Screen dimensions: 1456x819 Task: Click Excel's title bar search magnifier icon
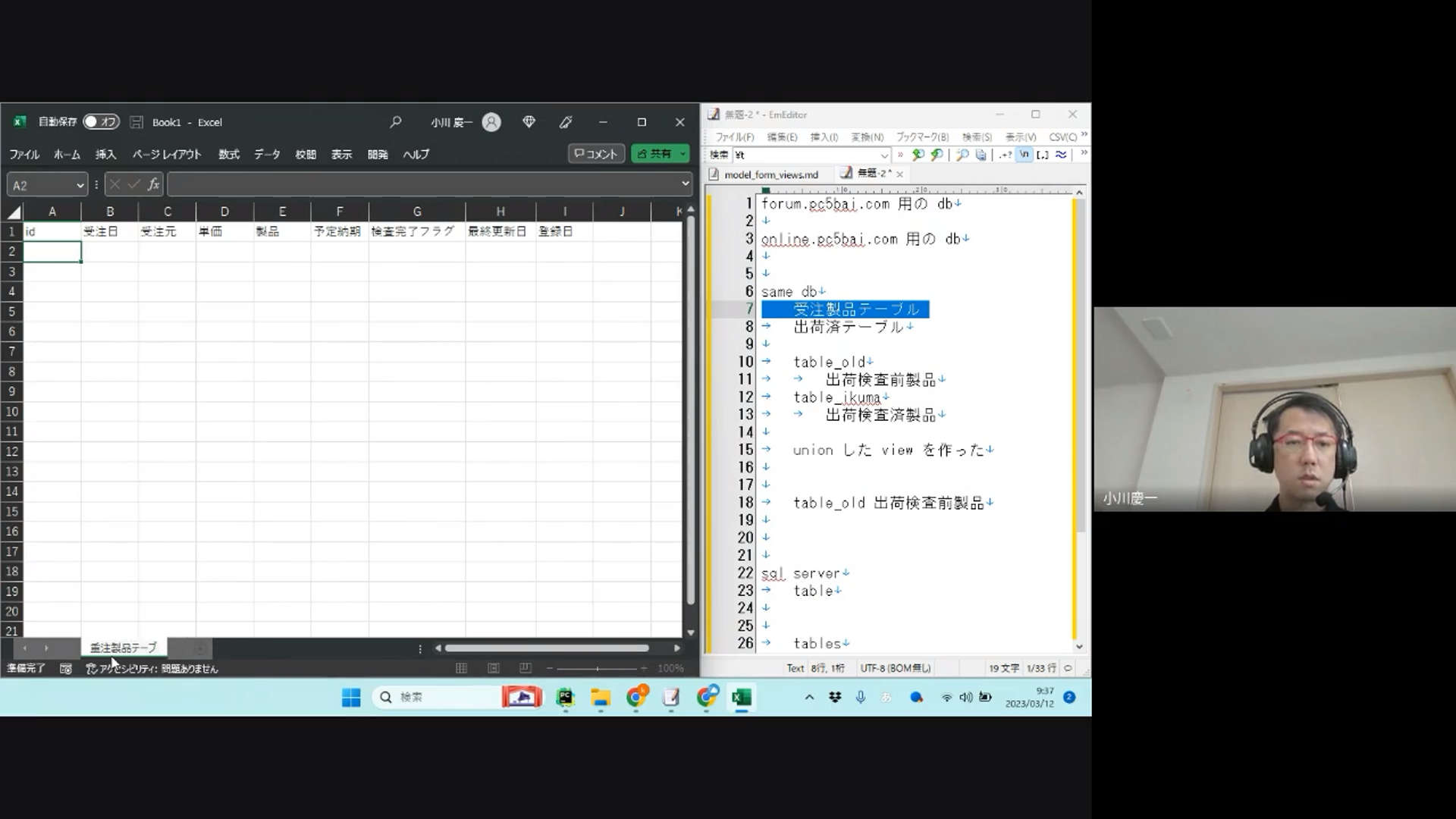[395, 122]
